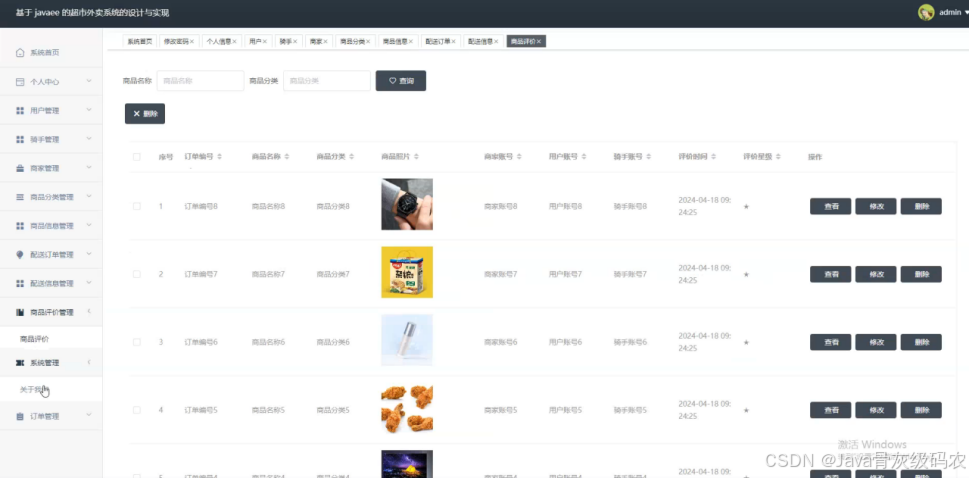Sort by 商家账号 using its sort arrows

(x=519, y=157)
